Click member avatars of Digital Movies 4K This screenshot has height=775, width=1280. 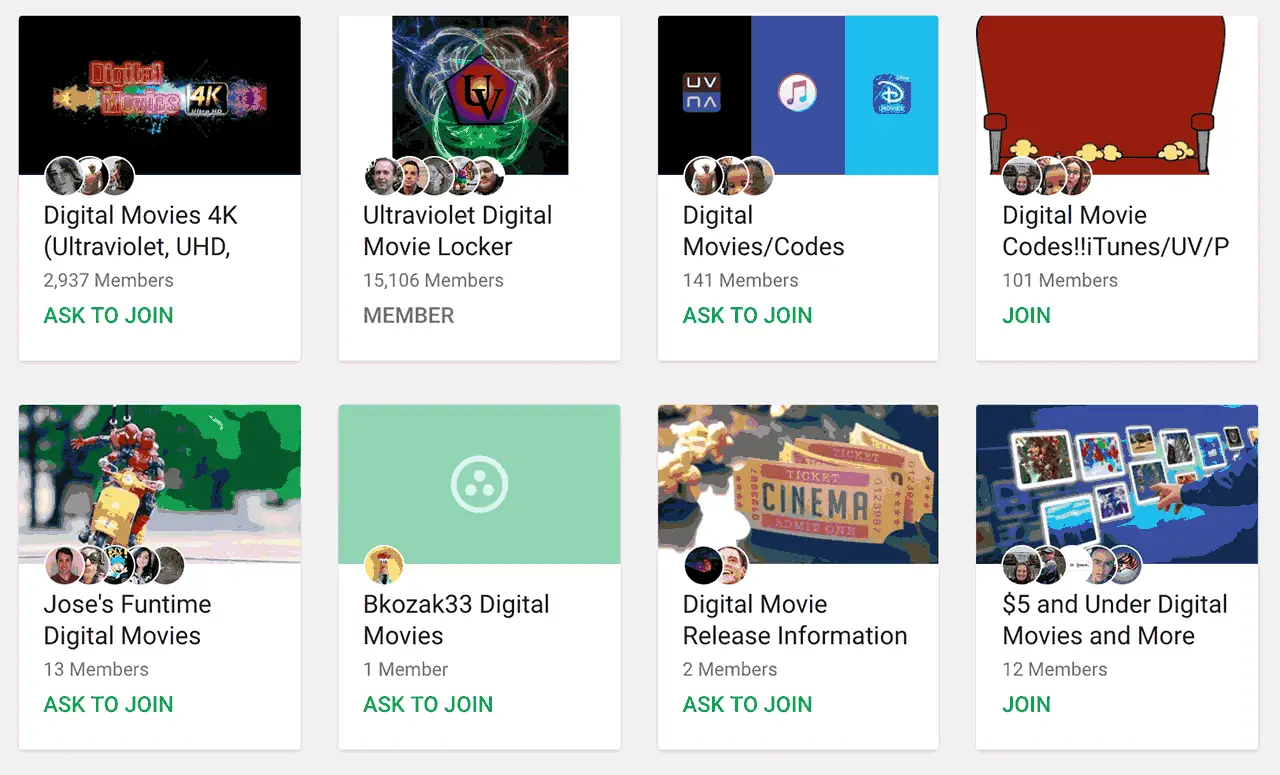click(x=90, y=176)
